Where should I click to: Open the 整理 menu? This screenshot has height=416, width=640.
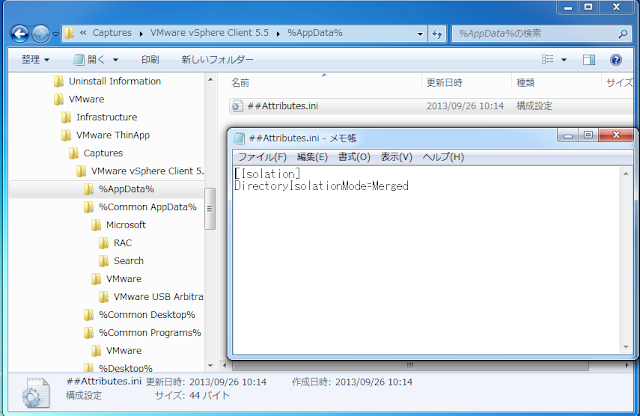(x=35, y=60)
